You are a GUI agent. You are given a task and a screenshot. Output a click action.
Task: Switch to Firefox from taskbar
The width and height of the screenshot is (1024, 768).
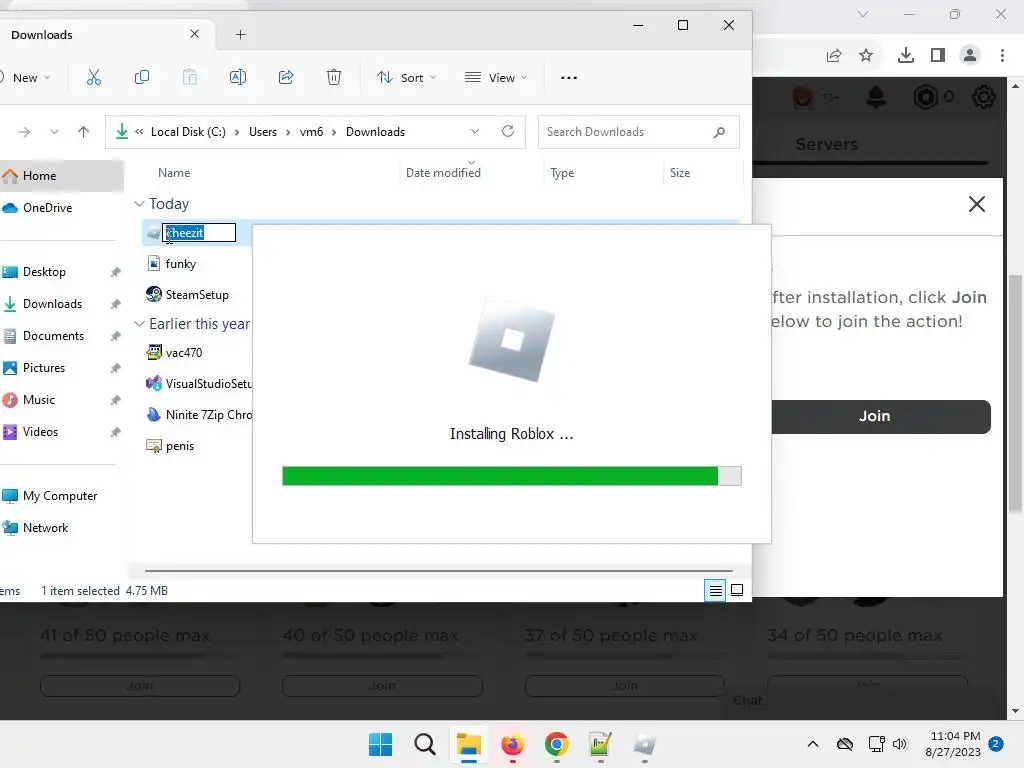click(x=513, y=744)
